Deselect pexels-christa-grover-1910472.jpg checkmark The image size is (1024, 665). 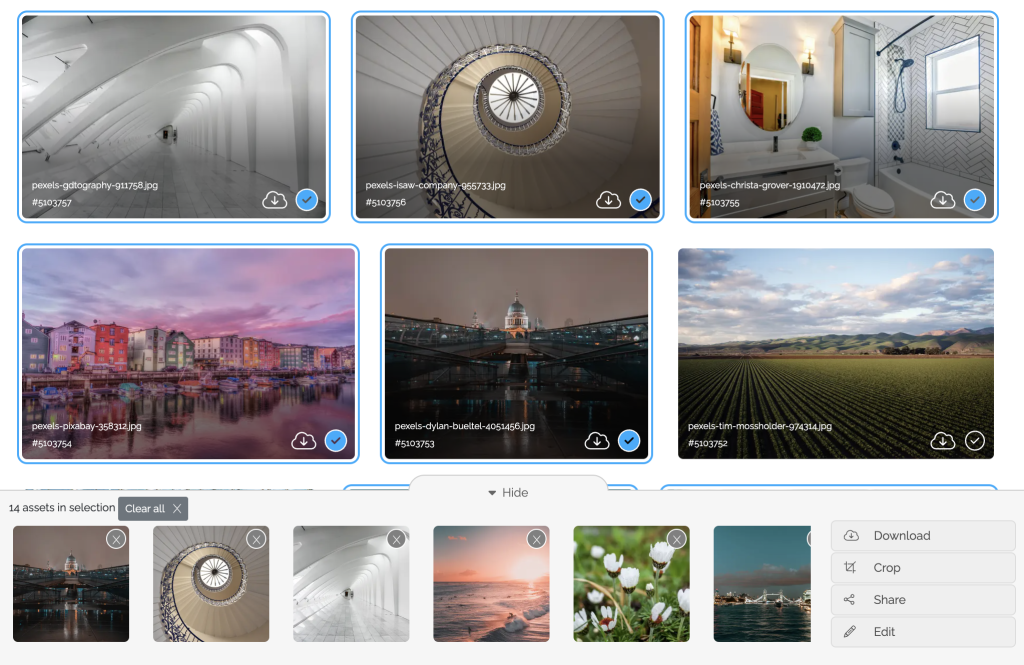(975, 200)
